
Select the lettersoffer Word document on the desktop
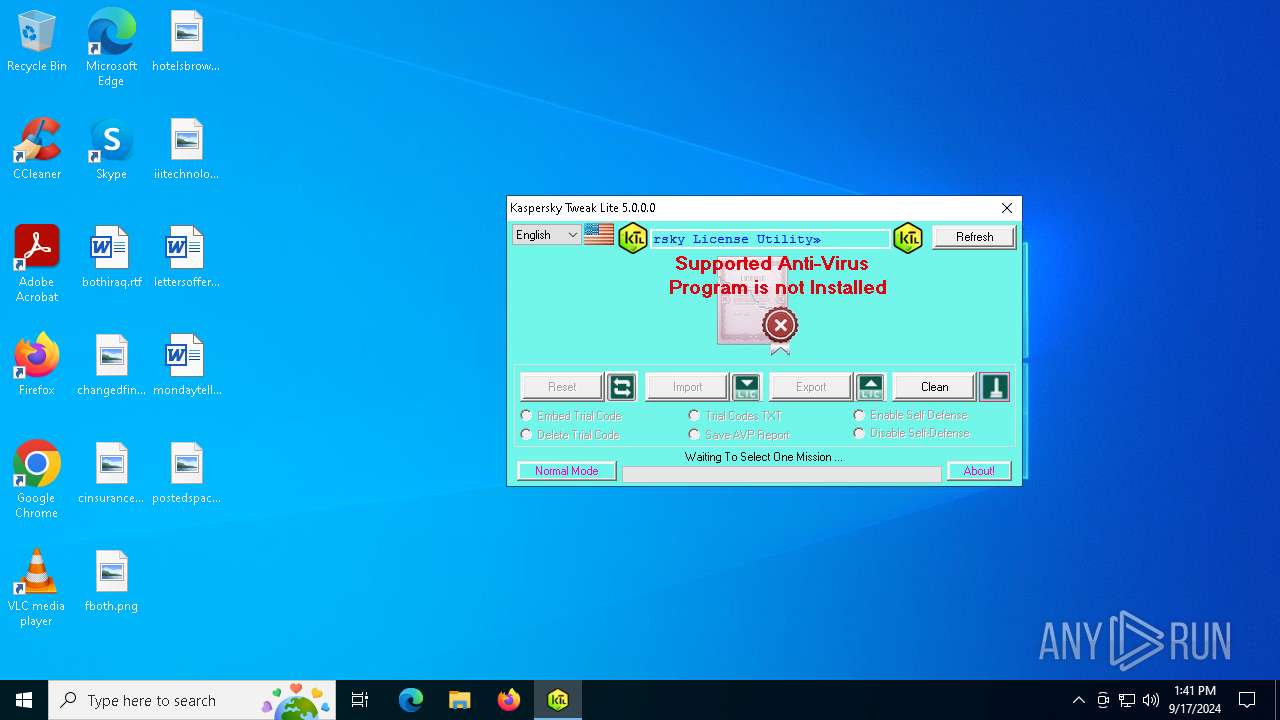pos(186,258)
